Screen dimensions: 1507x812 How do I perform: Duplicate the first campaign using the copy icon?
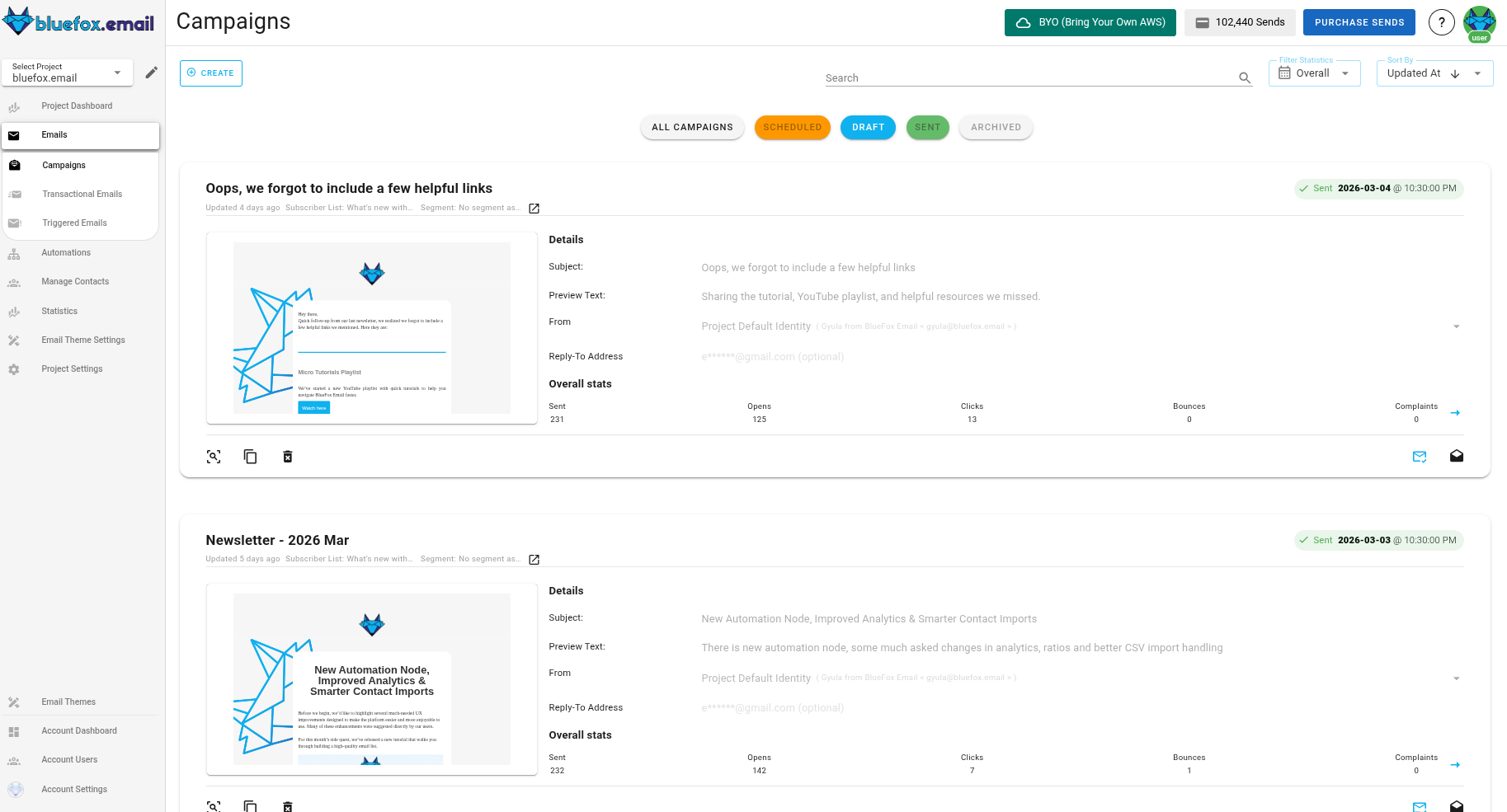point(250,456)
